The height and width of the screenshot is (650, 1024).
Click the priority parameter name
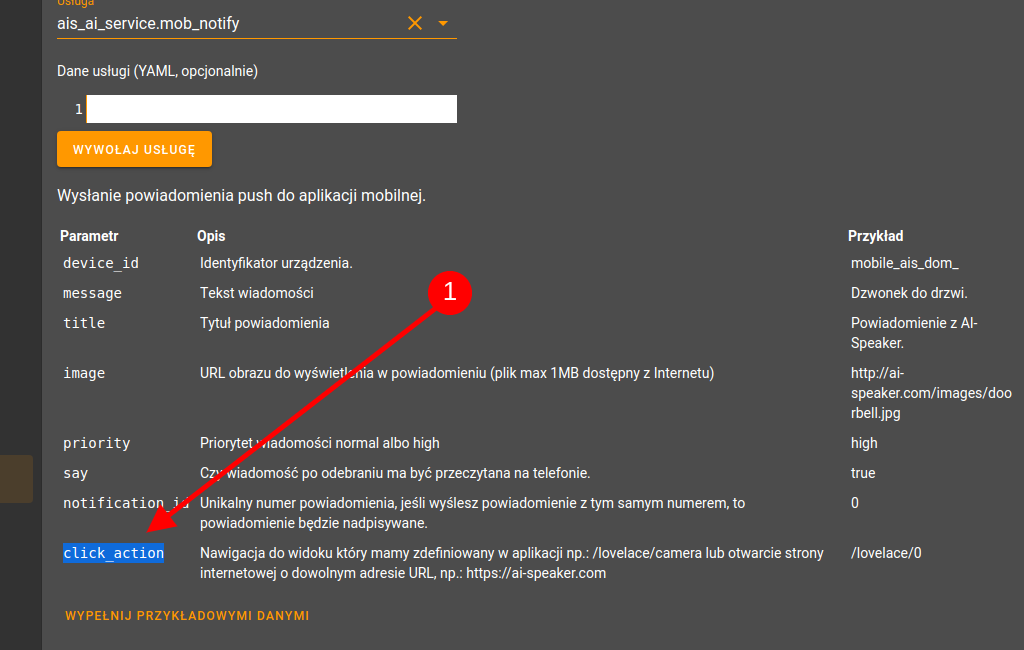tap(97, 444)
